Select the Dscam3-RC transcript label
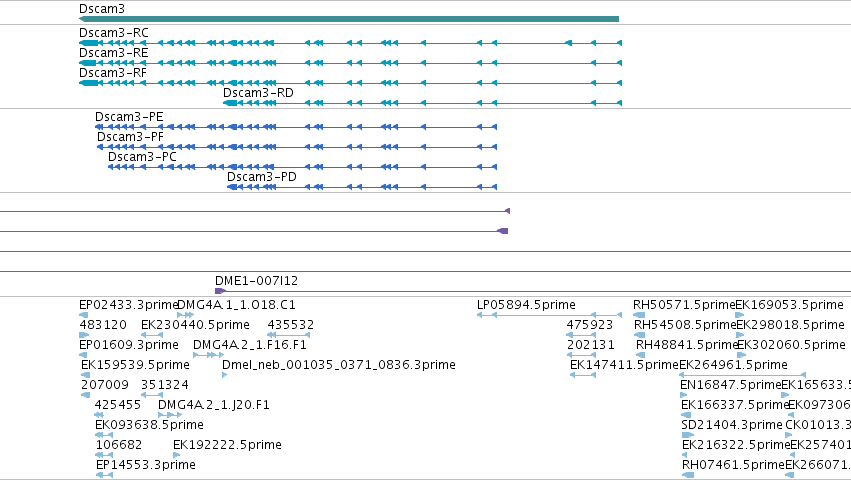 pyautogui.click(x=113, y=33)
